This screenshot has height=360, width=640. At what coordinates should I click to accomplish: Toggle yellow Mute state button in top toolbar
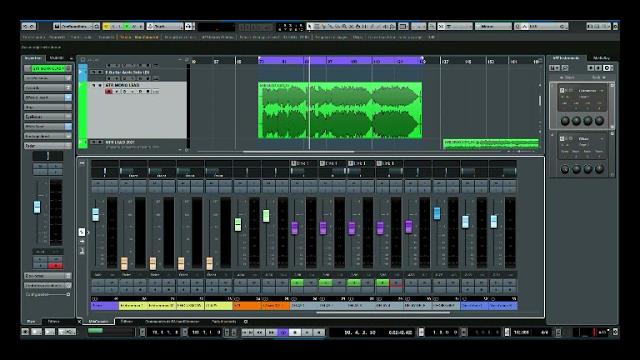tap(107, 26)
